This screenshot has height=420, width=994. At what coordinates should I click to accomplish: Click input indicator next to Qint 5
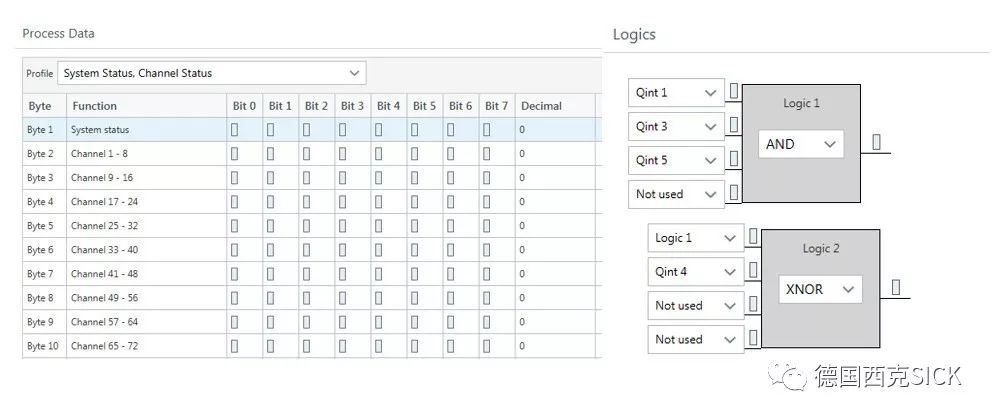pyautogui.click(x=734, y=159)
